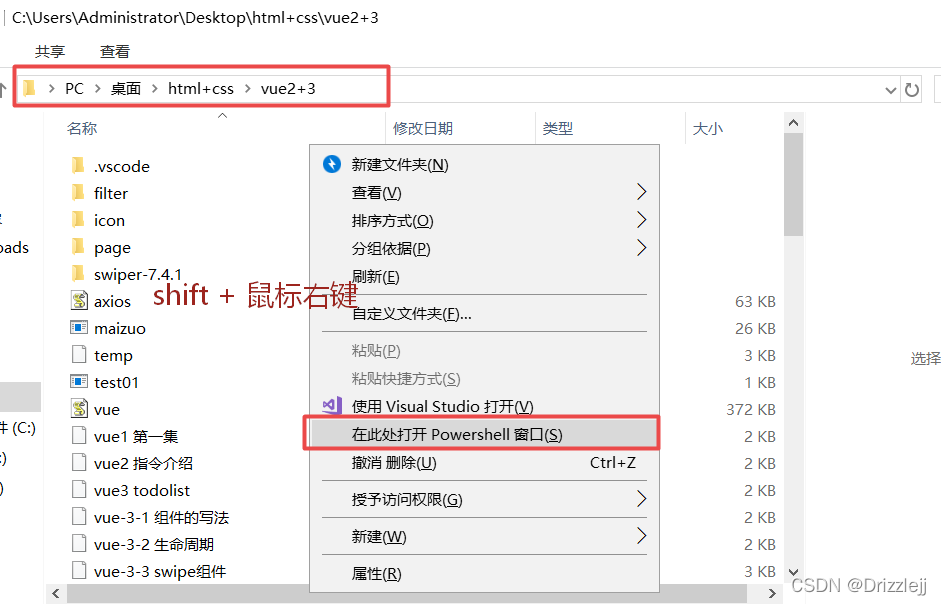Click the vue-3-3 swipe组件 file icon
The width and height of the screenshot is (941, 605).
tap(79, 570)
